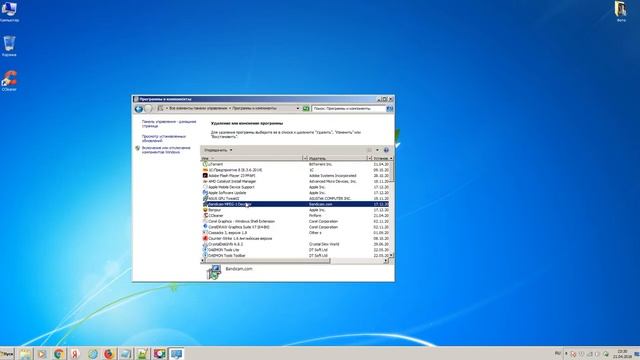Select the AMD Catalyst Install Manager row
The width and height of the screenshot is (640, 360).
pyautogui.click(x=296, y=181)
